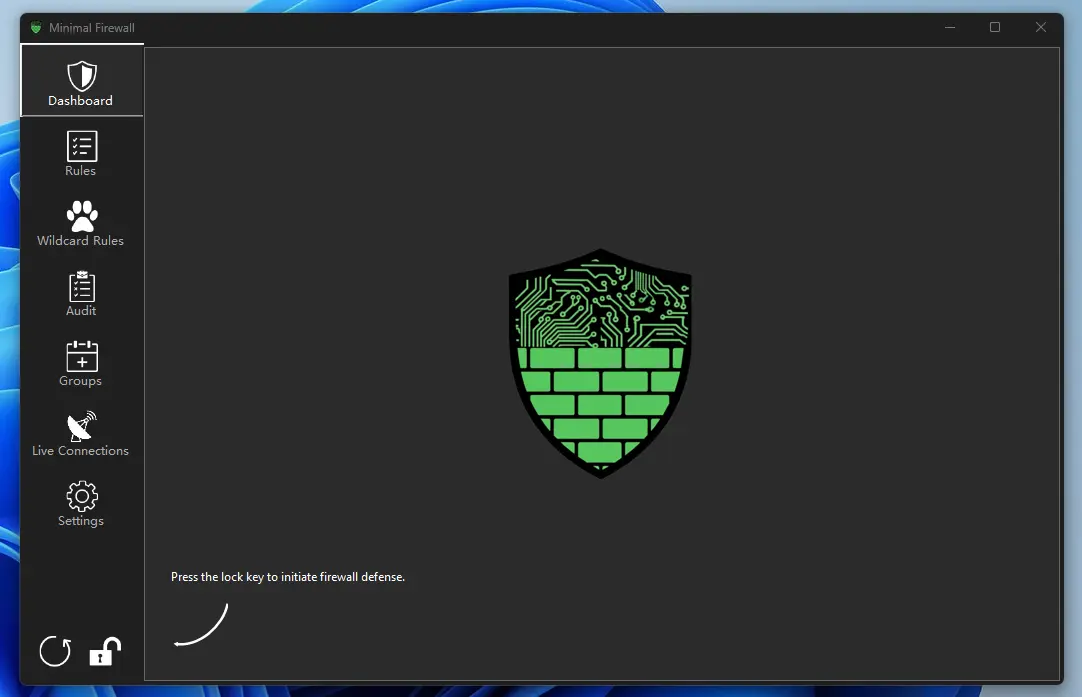Click the Dashboard label text

point(81,100)
